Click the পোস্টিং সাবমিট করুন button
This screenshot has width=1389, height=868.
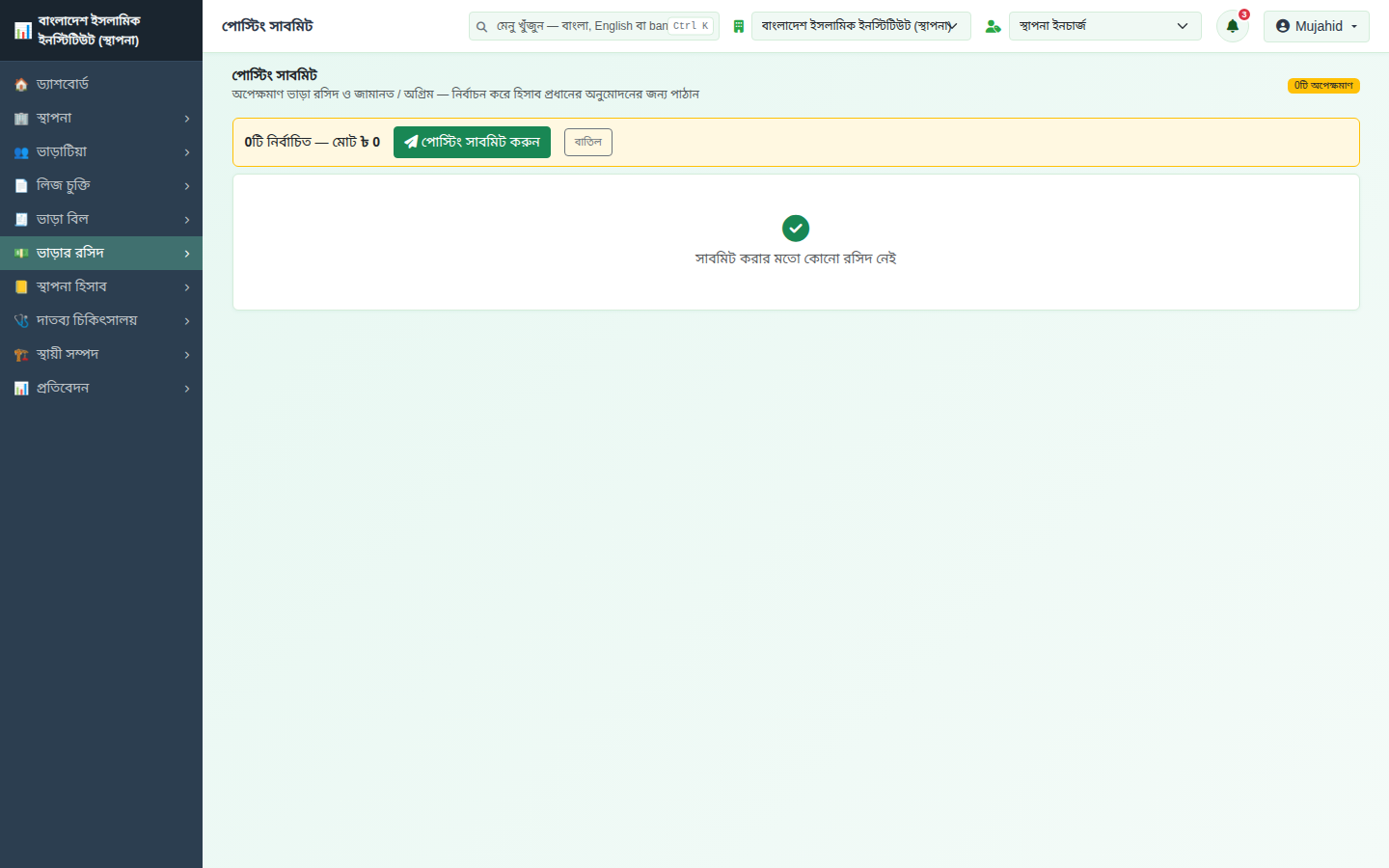point(472,142)
